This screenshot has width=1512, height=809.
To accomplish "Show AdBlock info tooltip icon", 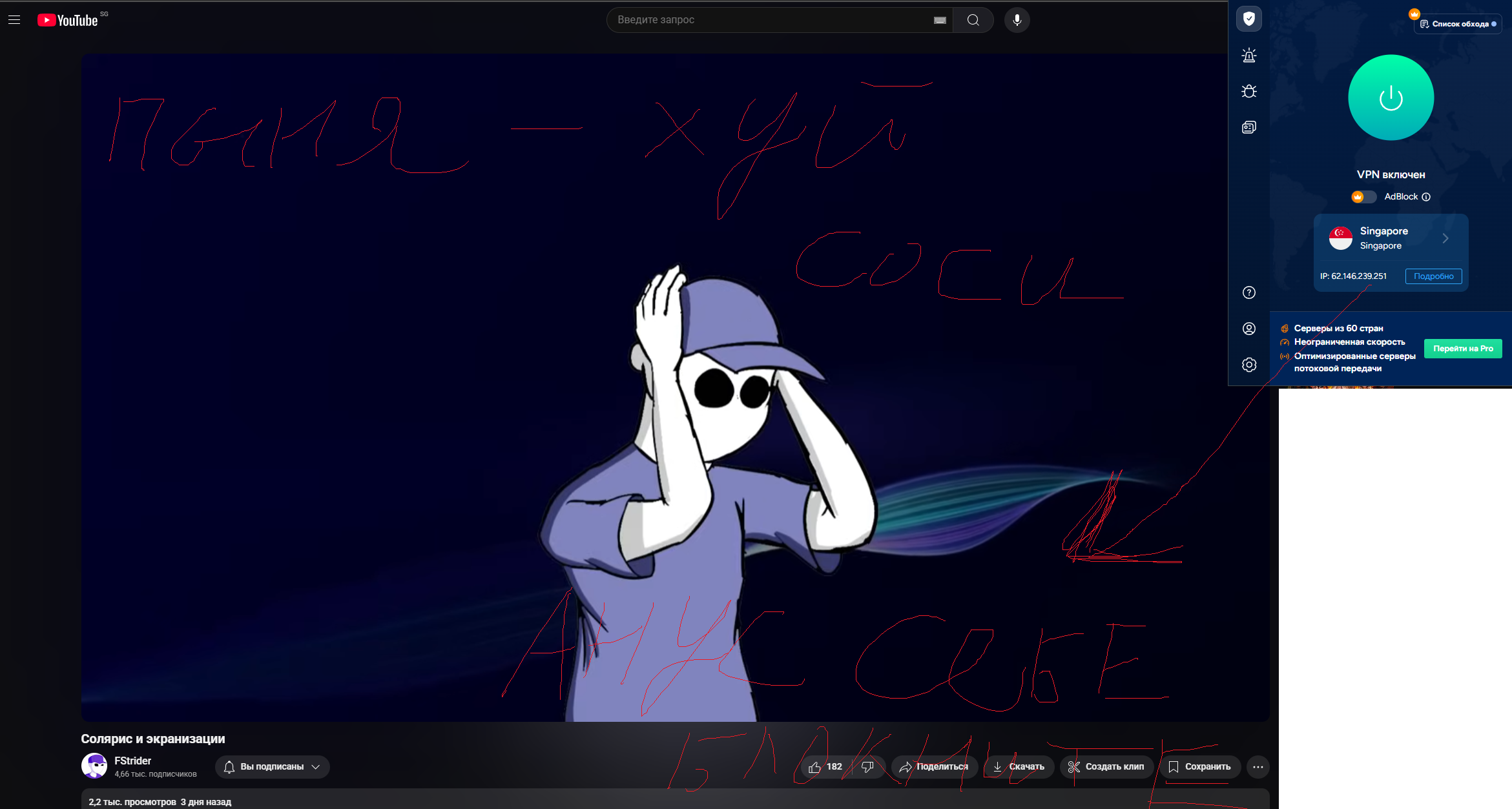I will pyautogui.click(x=1426, y=197).
